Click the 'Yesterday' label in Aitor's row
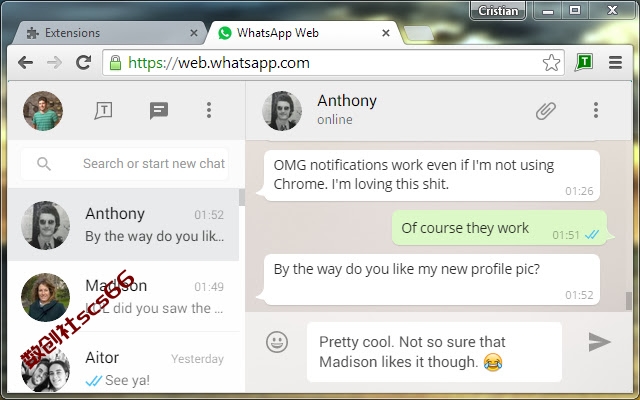 (x=198, y=359)
